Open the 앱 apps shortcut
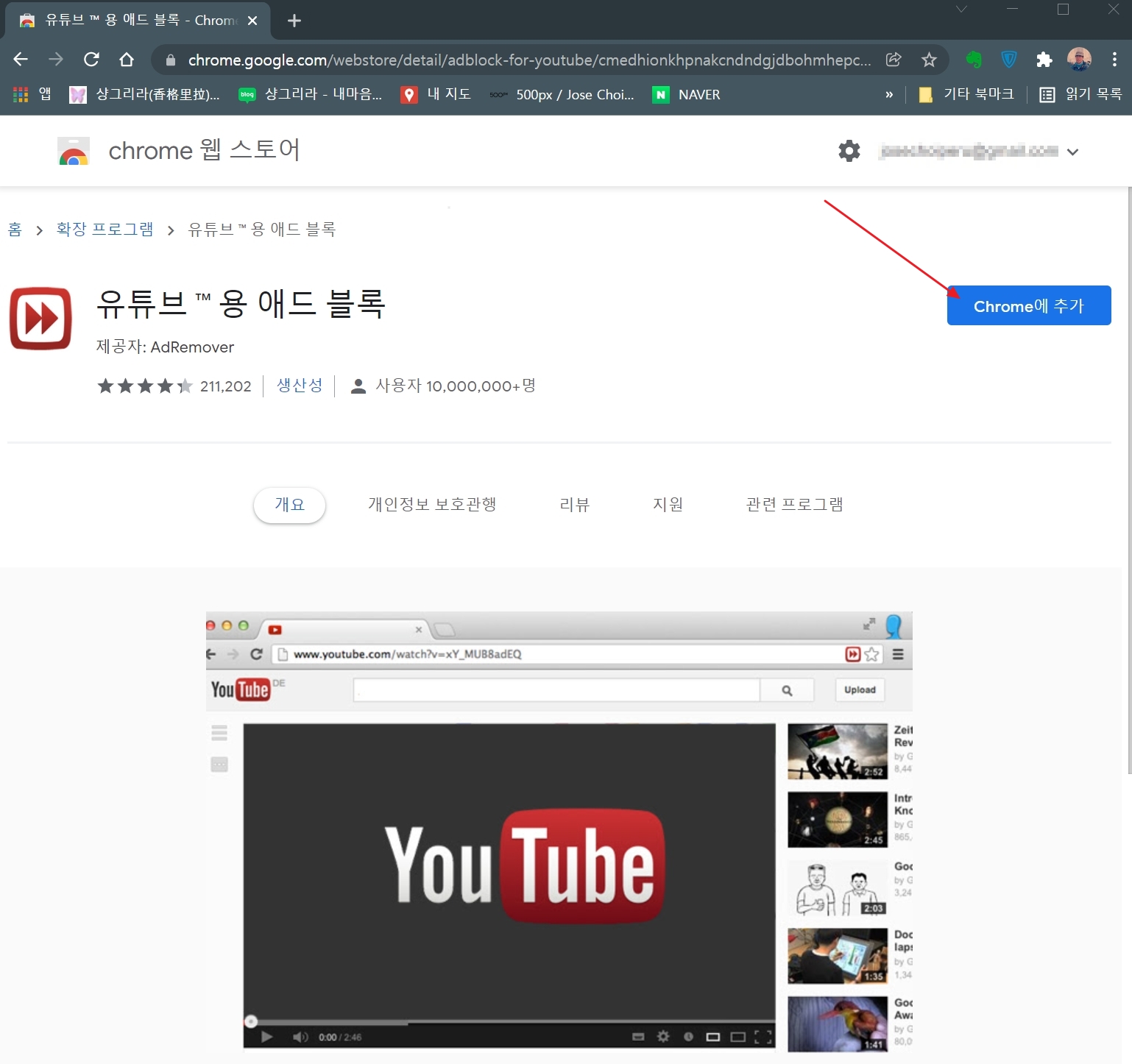The width and height of the screenshot is (1132, 1064). pyautogui.click(x=32, y=94)
